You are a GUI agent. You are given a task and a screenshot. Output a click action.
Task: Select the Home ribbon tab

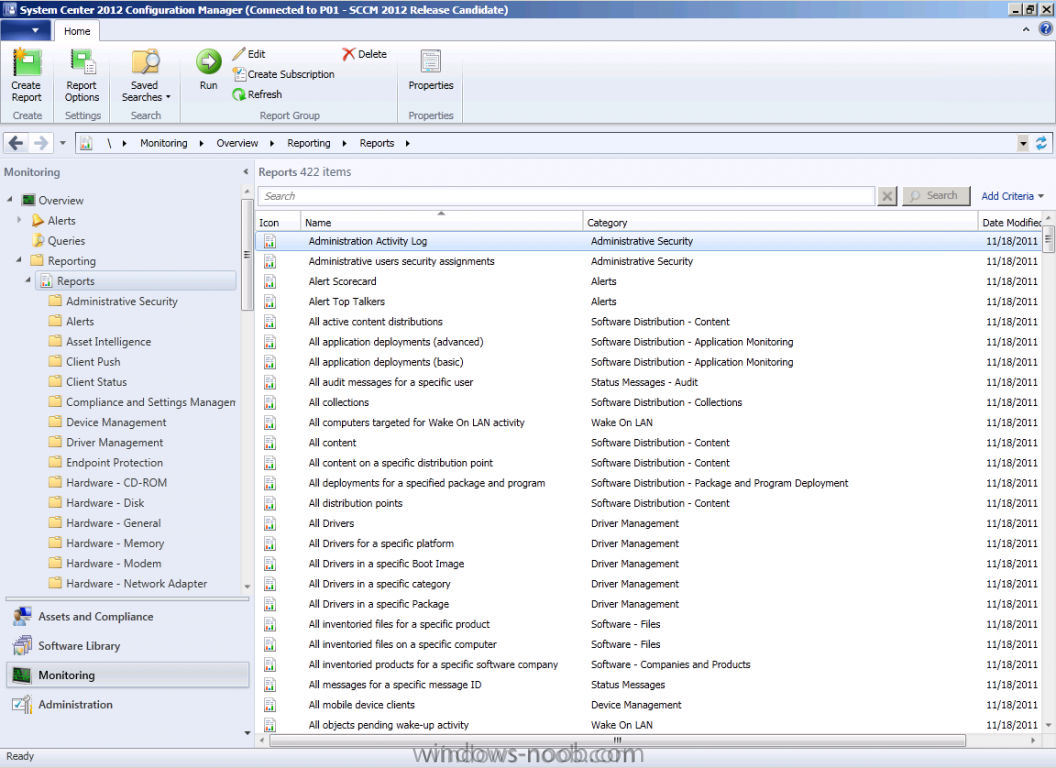click(77, 31)
